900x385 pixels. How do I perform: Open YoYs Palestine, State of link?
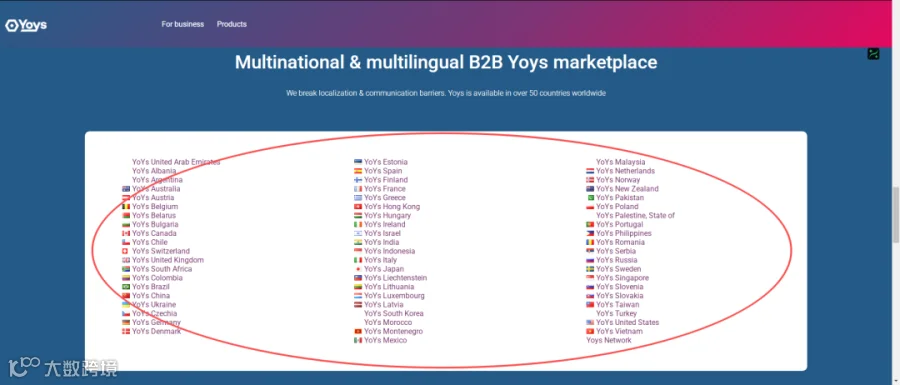(x=635, y=216)
